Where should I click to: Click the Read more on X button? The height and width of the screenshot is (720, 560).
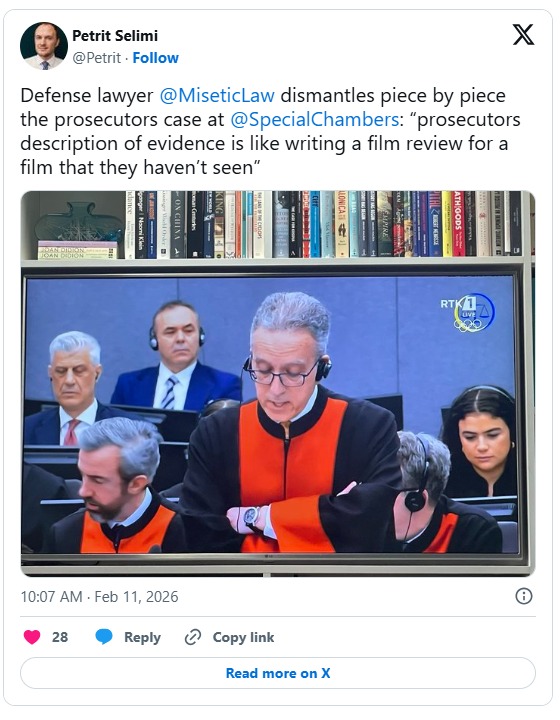pos(278,673)
